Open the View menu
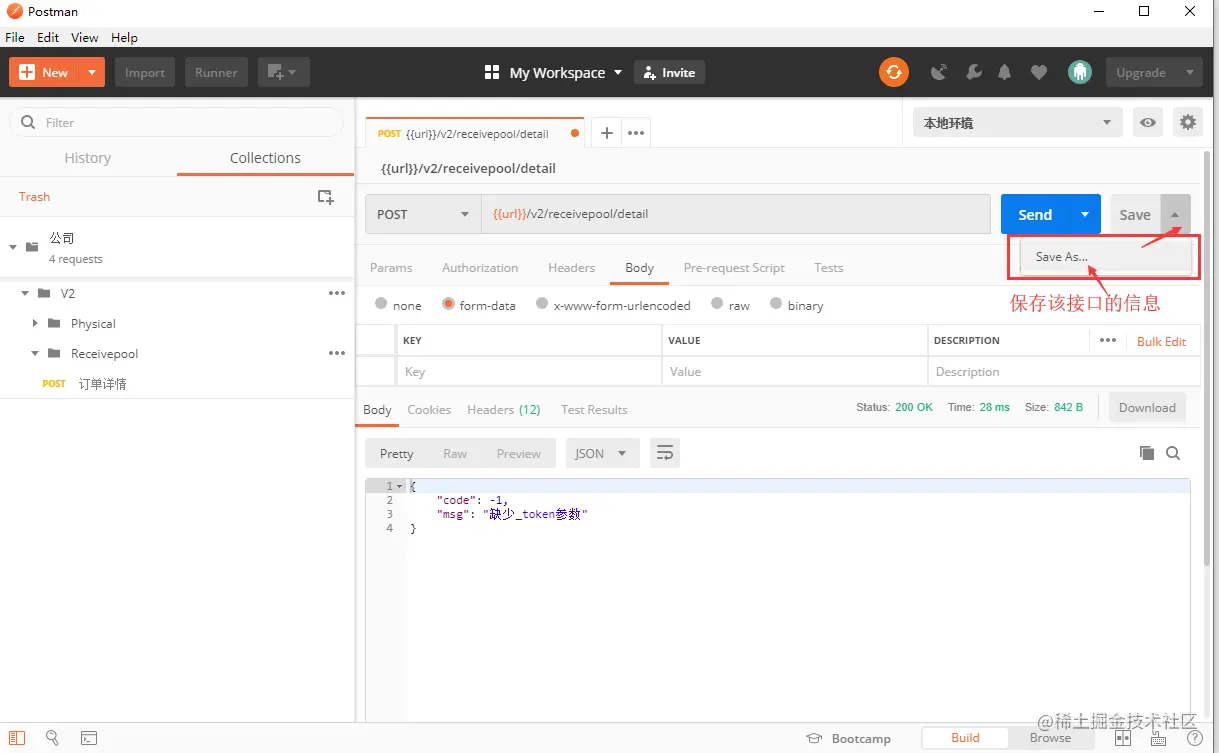The image size is (1219, 753). point(85,37)
